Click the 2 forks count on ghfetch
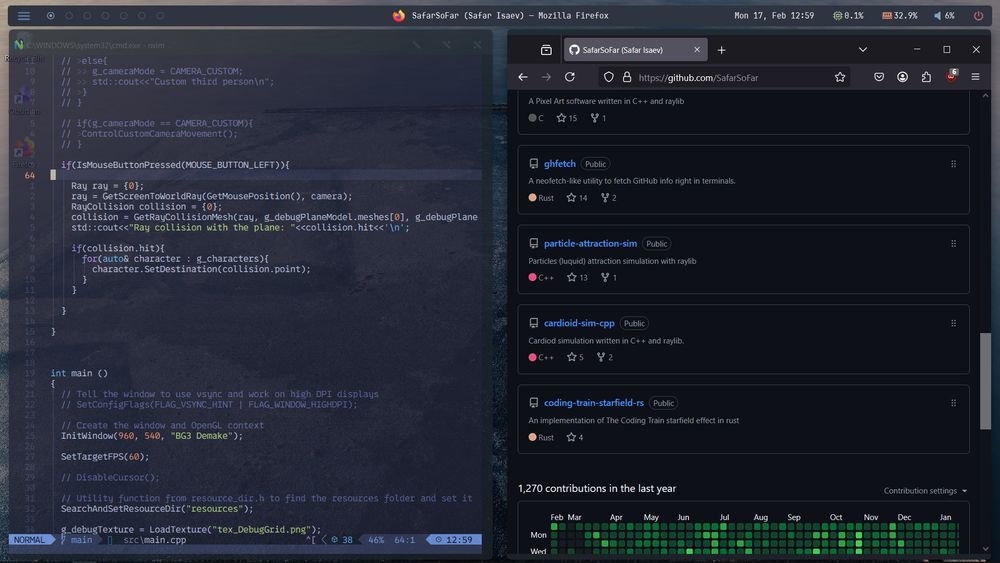This screenshot has height=563, width=1000. (608, 198)
